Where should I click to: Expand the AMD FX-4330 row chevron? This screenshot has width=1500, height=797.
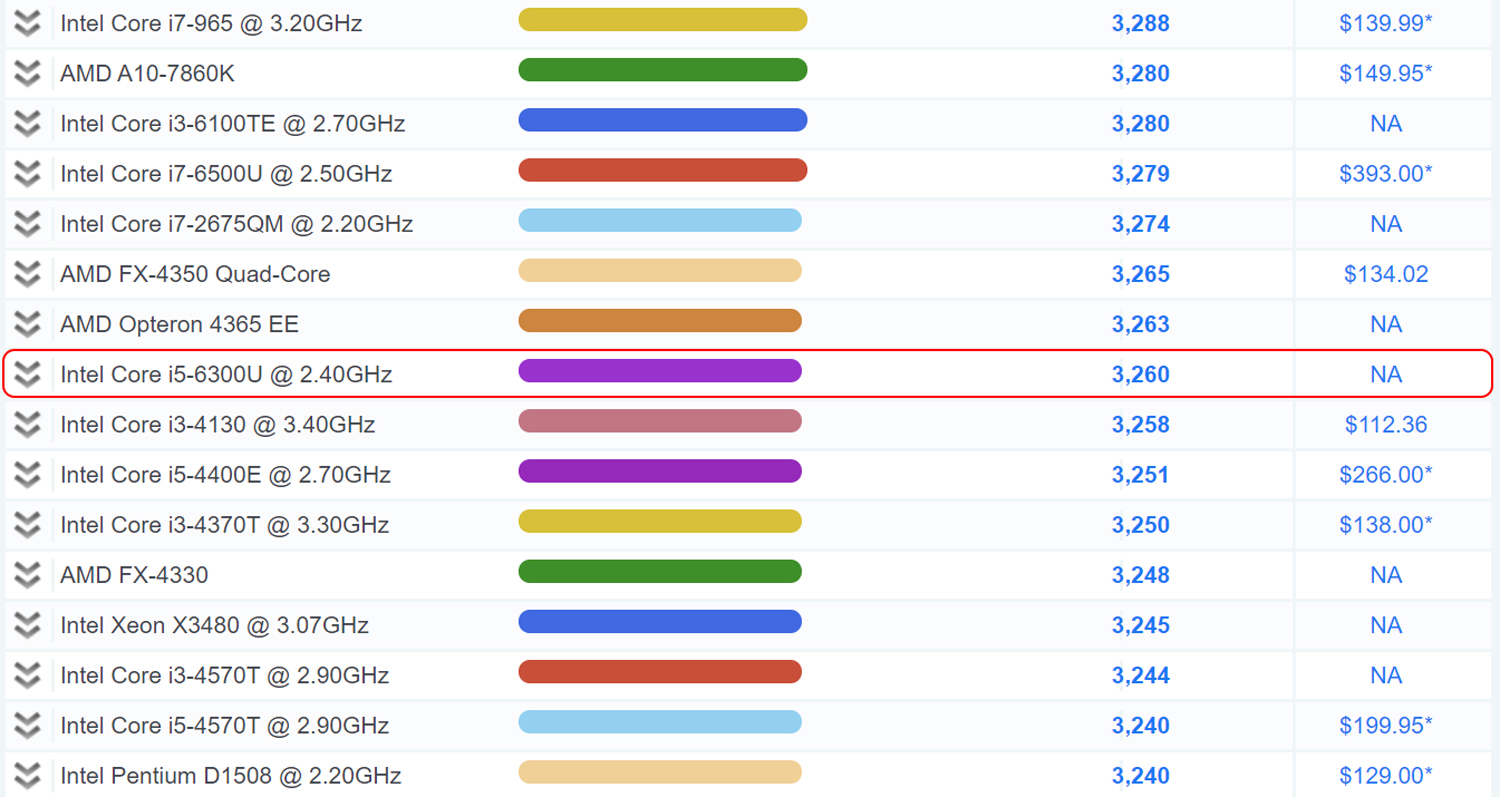tap(28, 574)
